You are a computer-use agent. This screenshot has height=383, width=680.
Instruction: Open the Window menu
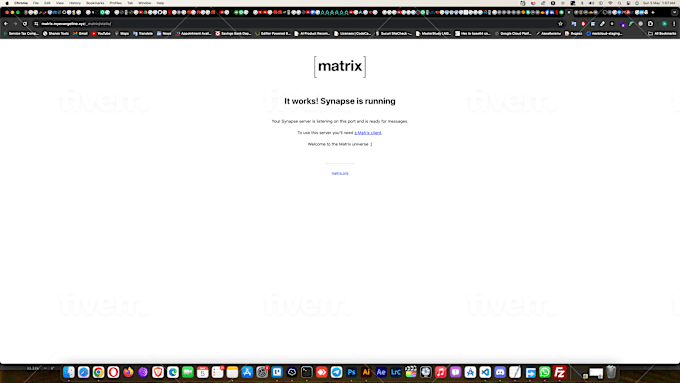point(144,3)
